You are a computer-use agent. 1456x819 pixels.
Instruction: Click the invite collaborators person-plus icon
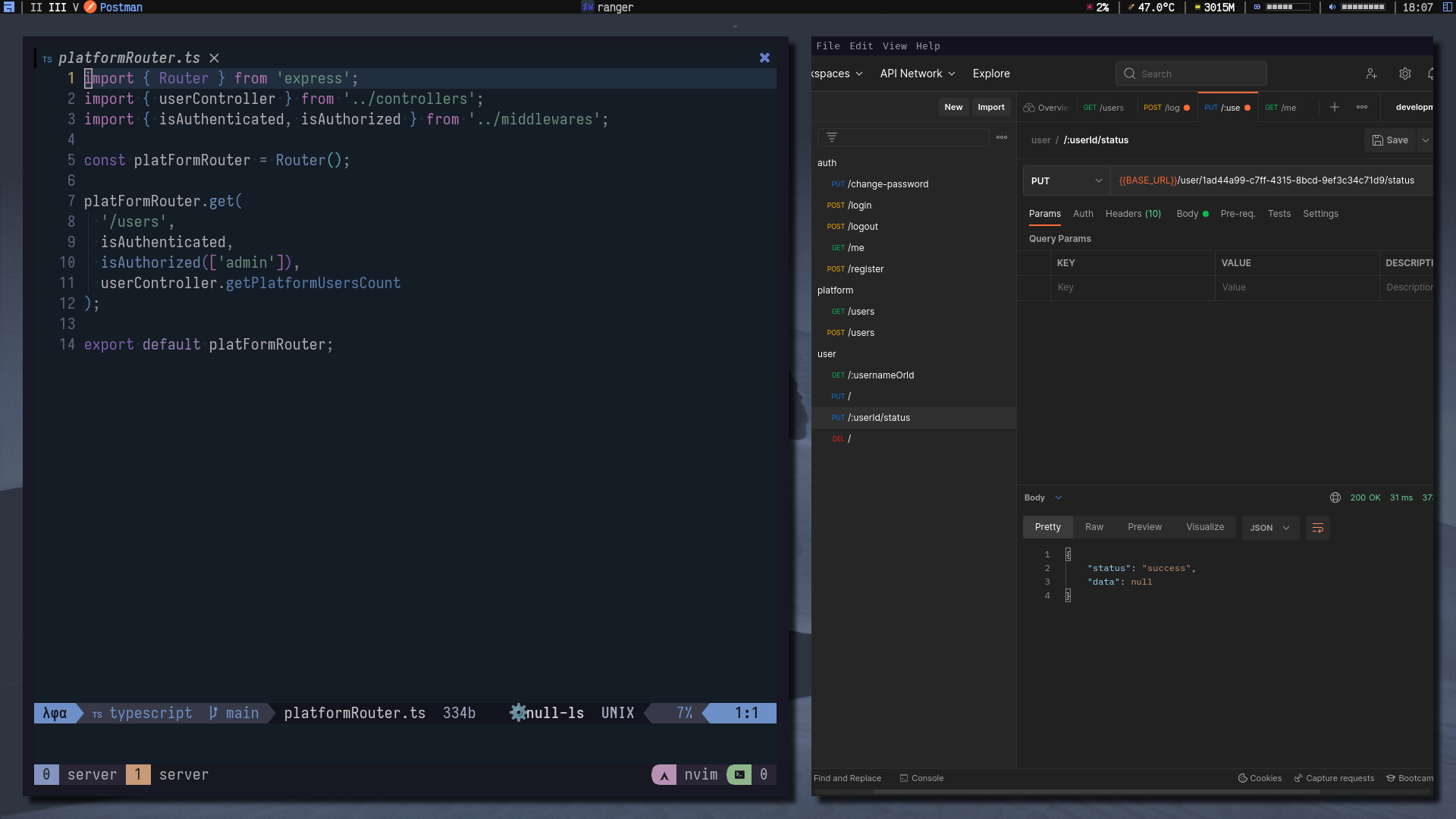tap(1371, 74)
